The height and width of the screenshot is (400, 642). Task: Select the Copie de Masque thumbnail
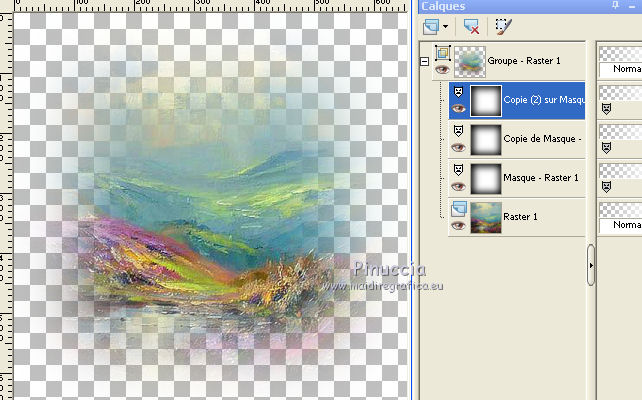(x=486, y=140)
